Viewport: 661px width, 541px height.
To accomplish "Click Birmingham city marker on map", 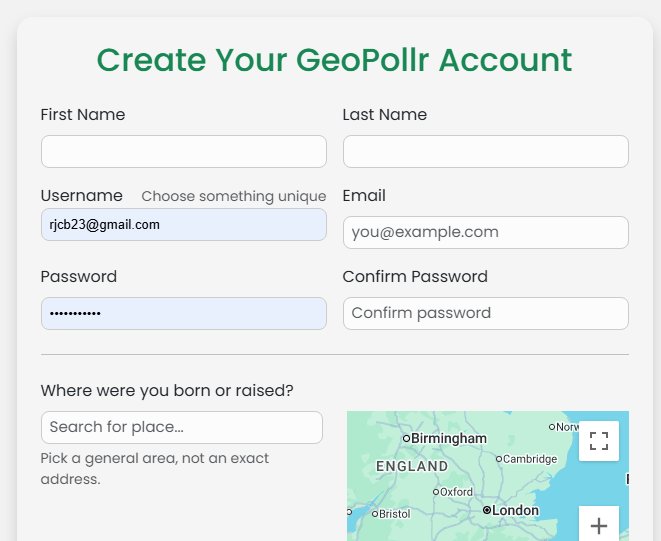I will (x=406, y=438).
